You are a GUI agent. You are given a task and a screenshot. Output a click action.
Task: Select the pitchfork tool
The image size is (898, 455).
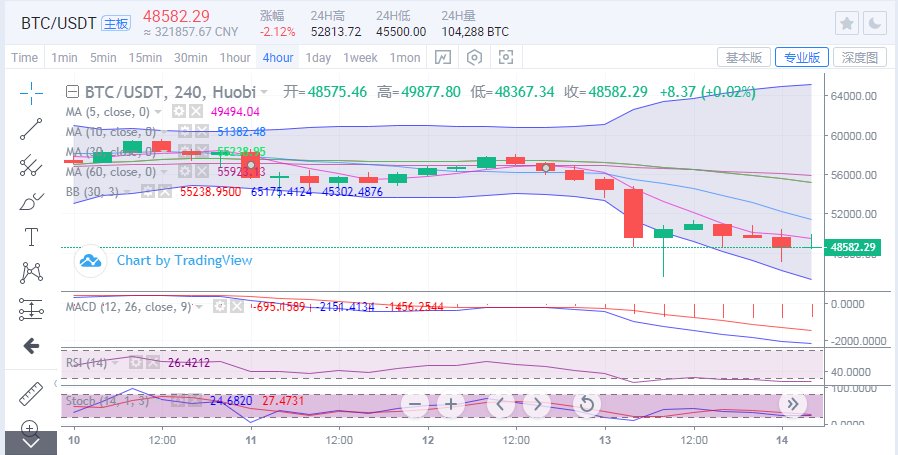point(31,165)
